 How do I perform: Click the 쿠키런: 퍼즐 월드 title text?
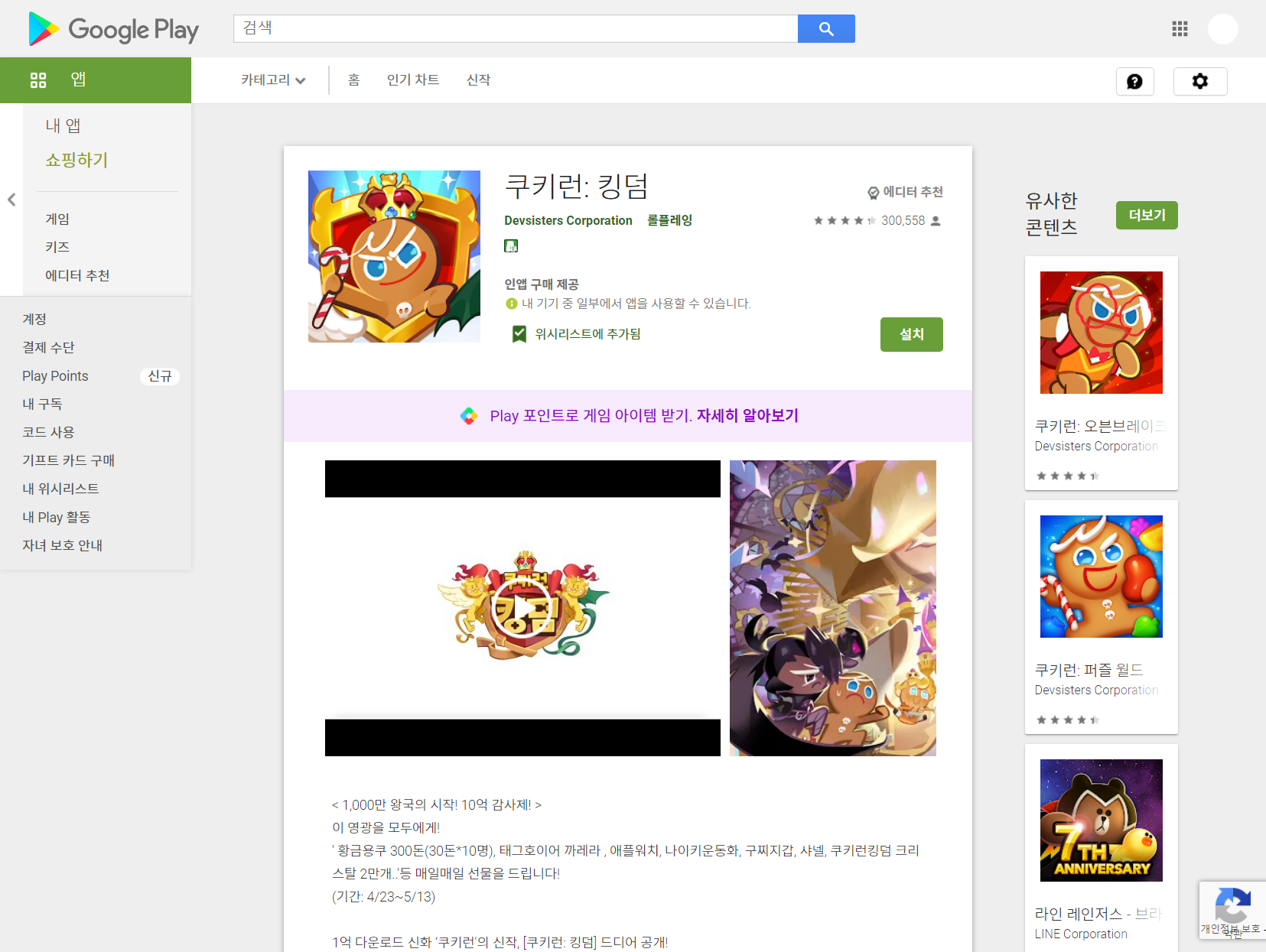pyautogui.click(x=1089, y=671)
